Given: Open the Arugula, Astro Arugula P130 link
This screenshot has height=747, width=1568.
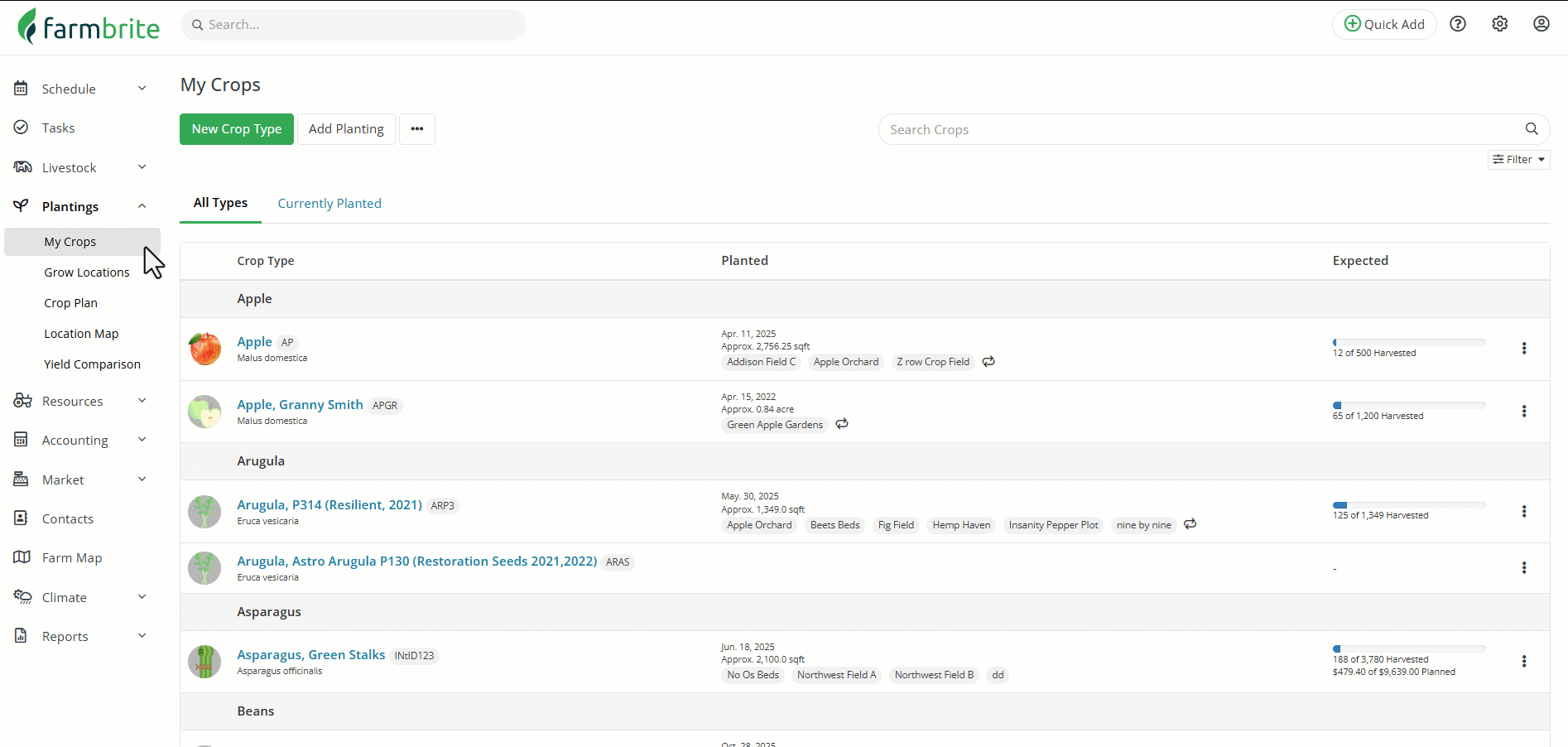Looking at the screenshot, I should pos(417,561).
